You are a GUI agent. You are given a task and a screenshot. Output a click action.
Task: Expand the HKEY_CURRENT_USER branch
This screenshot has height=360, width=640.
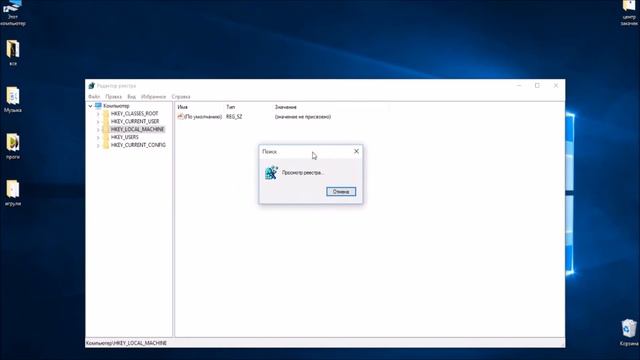click(98, 122)
